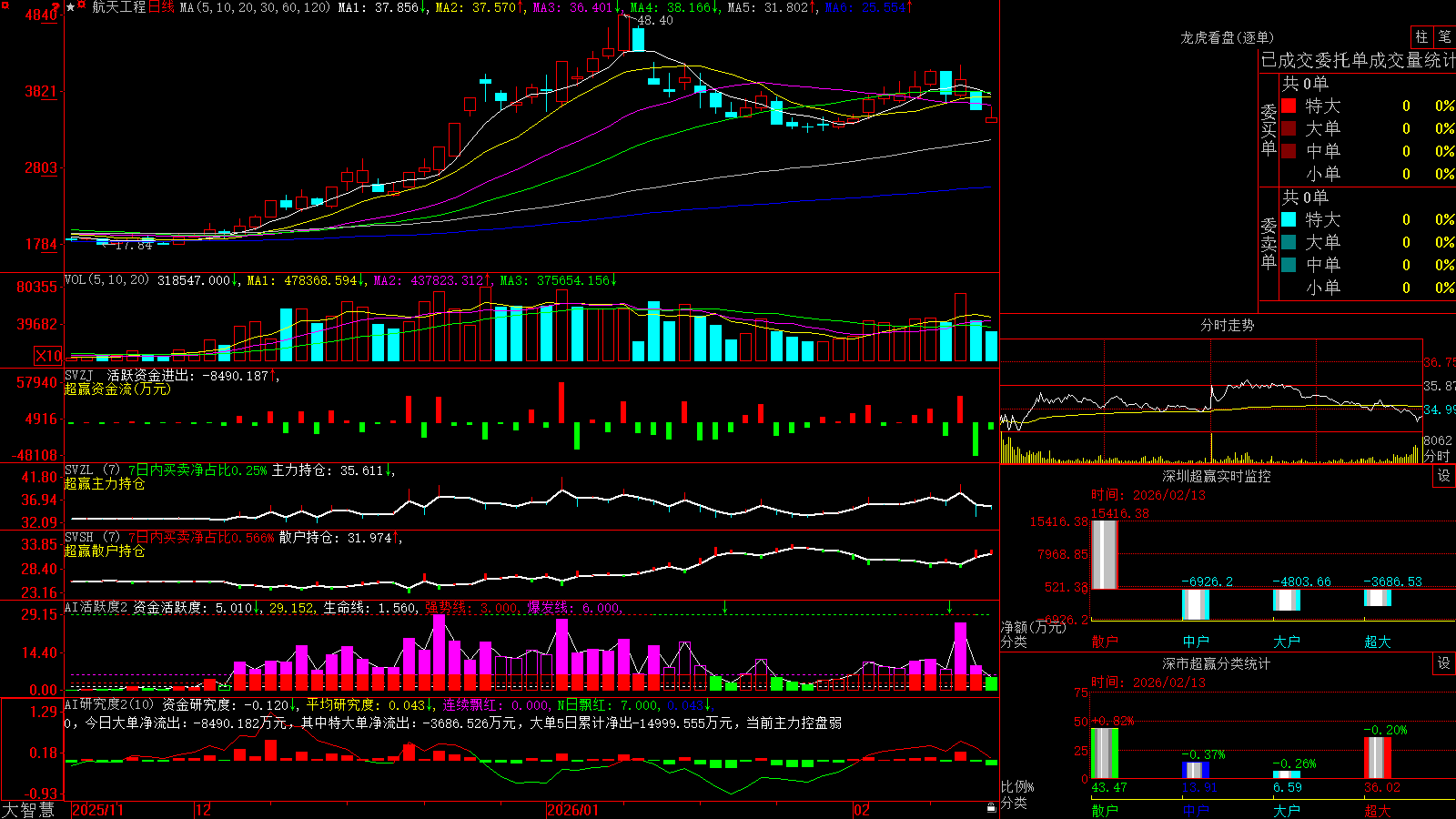The image size is (1456, 819).
Task: Click the MA5: 31.802 value
Action: [768, 7]
